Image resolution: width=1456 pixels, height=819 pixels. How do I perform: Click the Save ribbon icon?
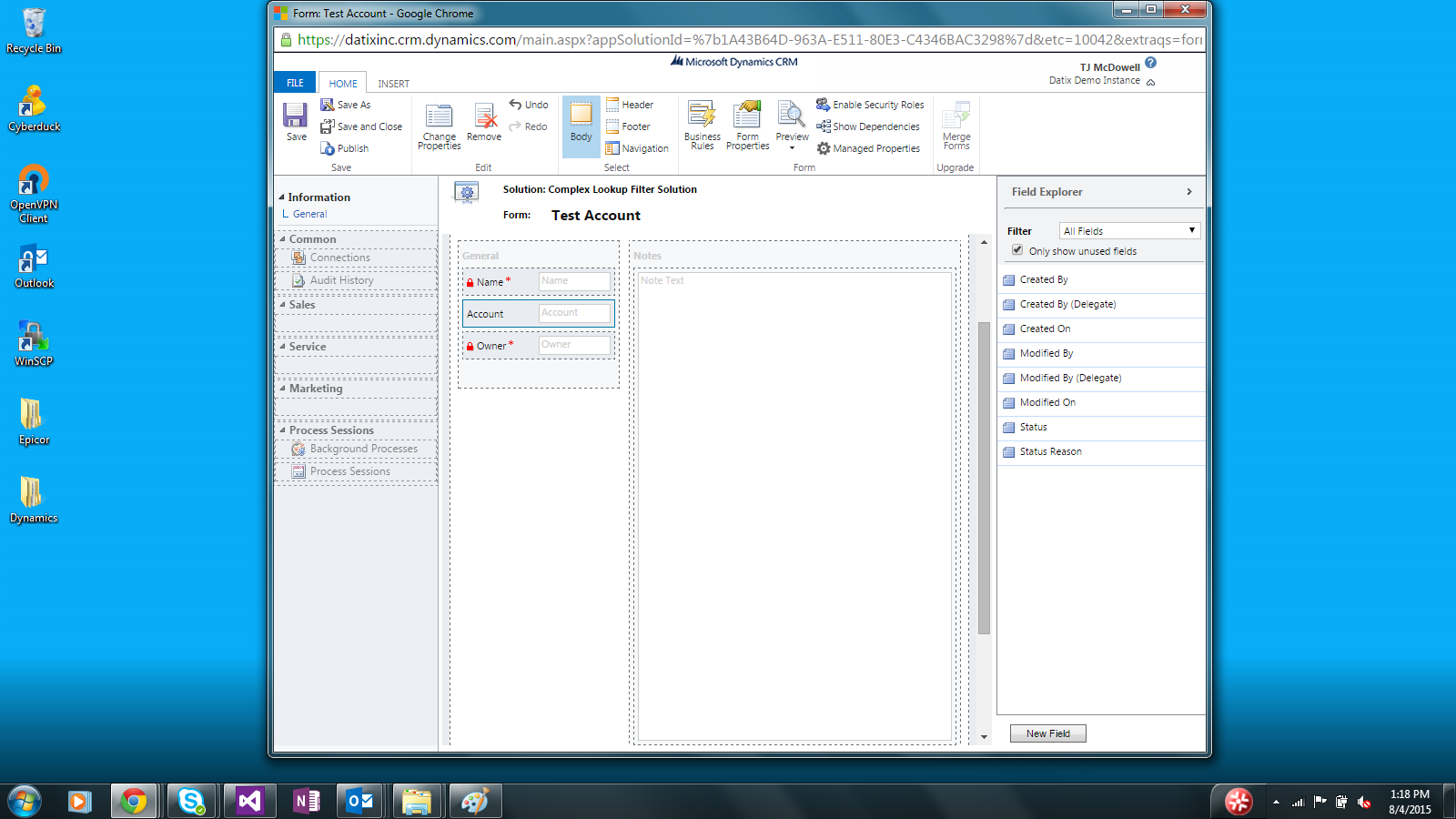[296, 121]
